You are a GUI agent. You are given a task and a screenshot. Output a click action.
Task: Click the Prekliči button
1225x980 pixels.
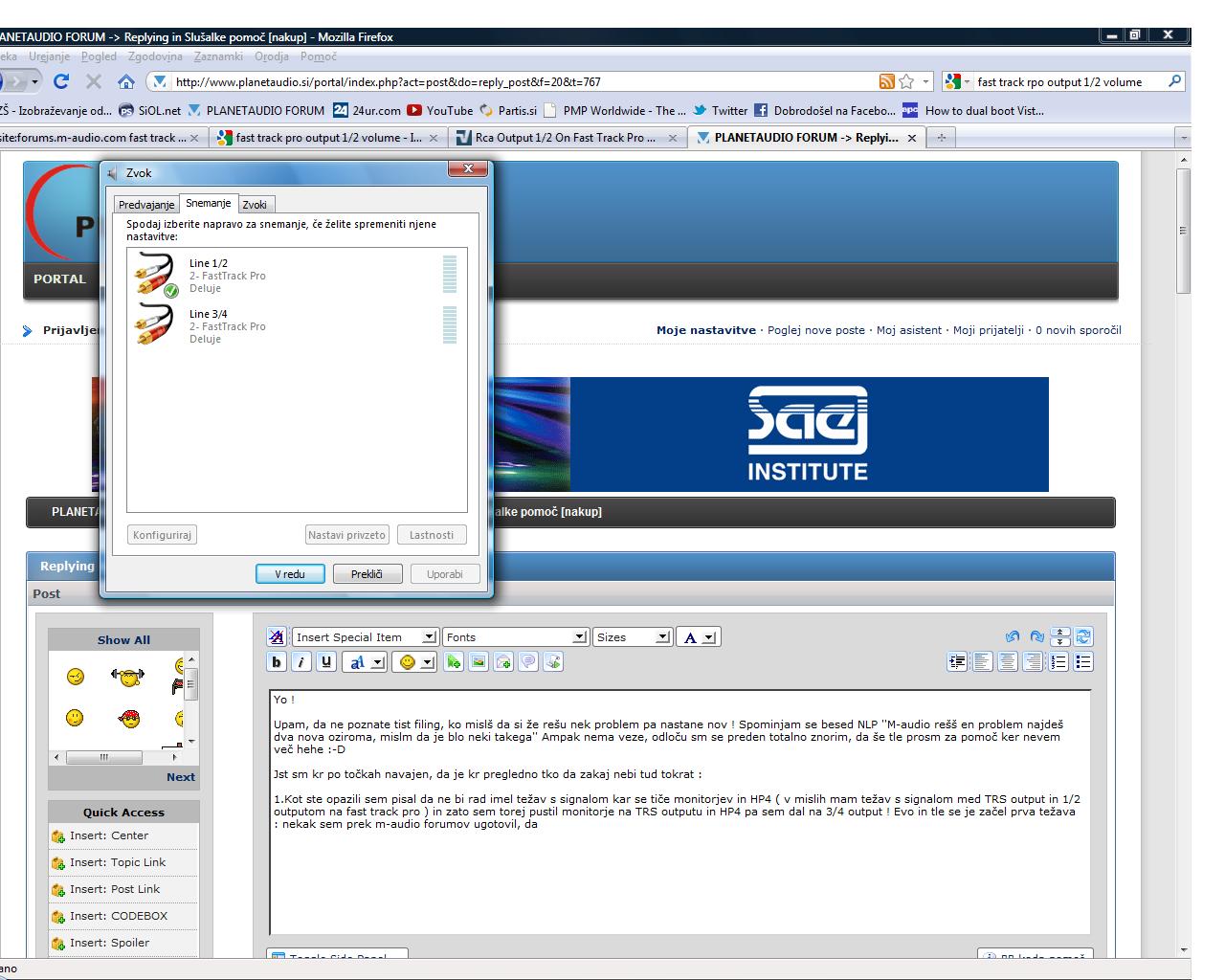point(368,574)
